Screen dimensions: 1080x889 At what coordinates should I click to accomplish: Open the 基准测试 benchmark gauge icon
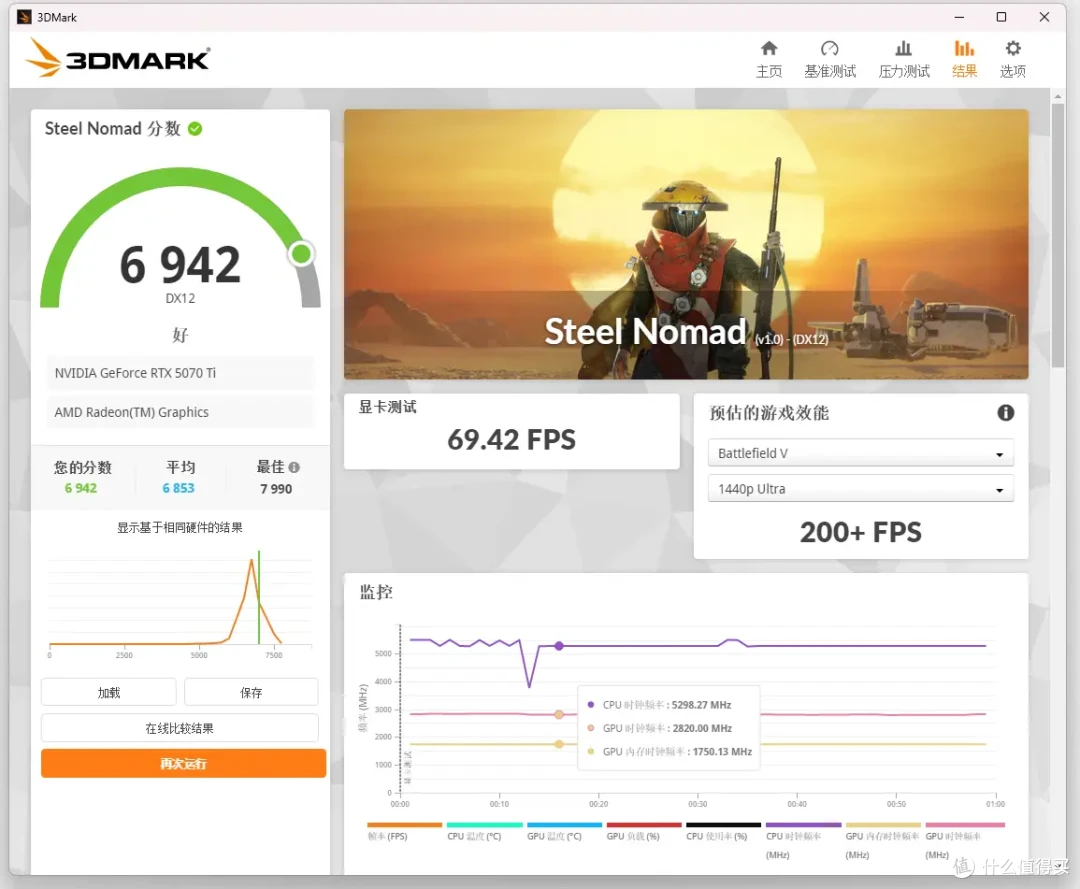[829, 48]
